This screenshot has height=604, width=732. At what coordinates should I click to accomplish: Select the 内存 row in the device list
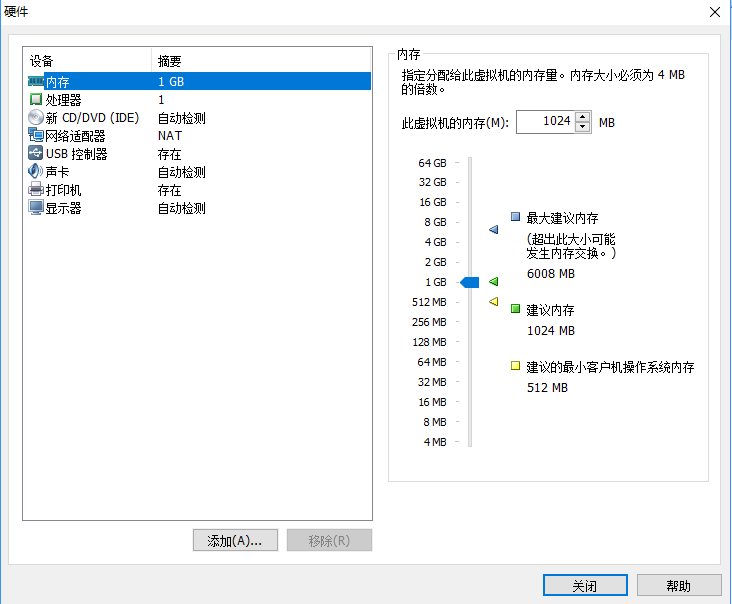coord(199,81)
